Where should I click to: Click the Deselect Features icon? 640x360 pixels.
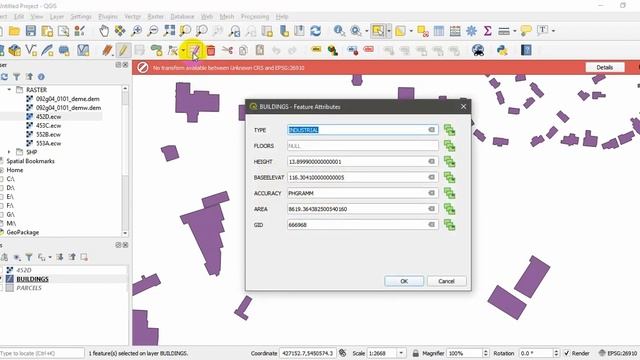click(x=423, y=31)
